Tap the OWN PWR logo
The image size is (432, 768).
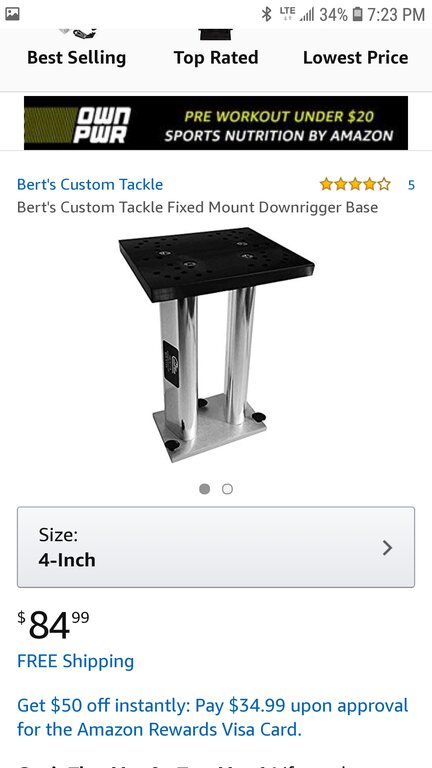tap(103, 125)
